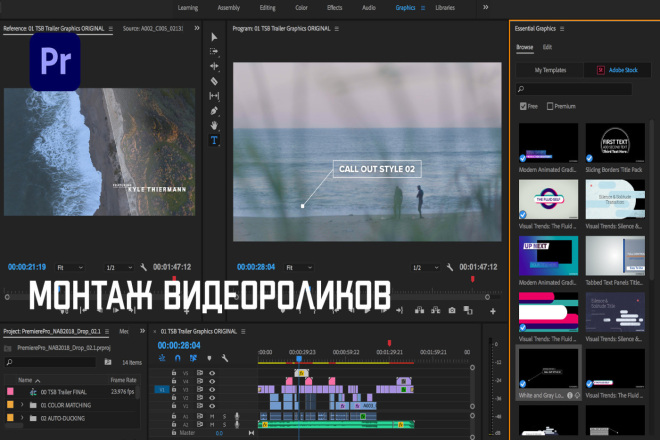The height and width of the screenshot is (440, 660).
Task: Select the Pen tool
Action: tap(214, 111)
